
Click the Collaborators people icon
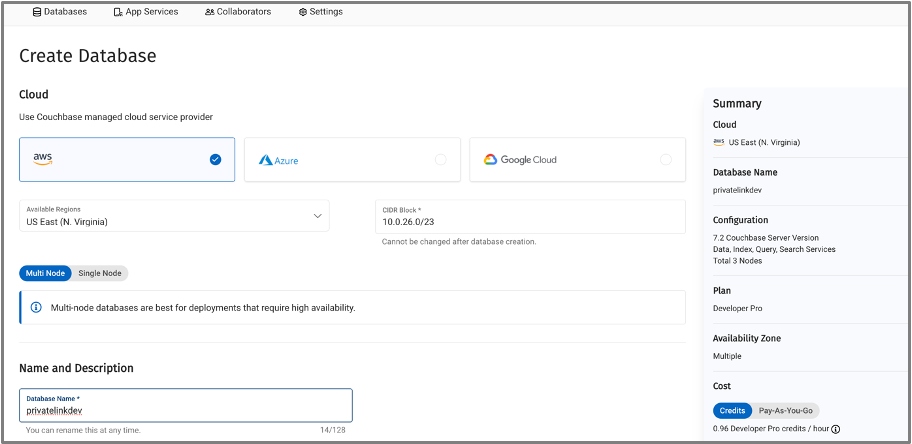(x=209, y=12)
